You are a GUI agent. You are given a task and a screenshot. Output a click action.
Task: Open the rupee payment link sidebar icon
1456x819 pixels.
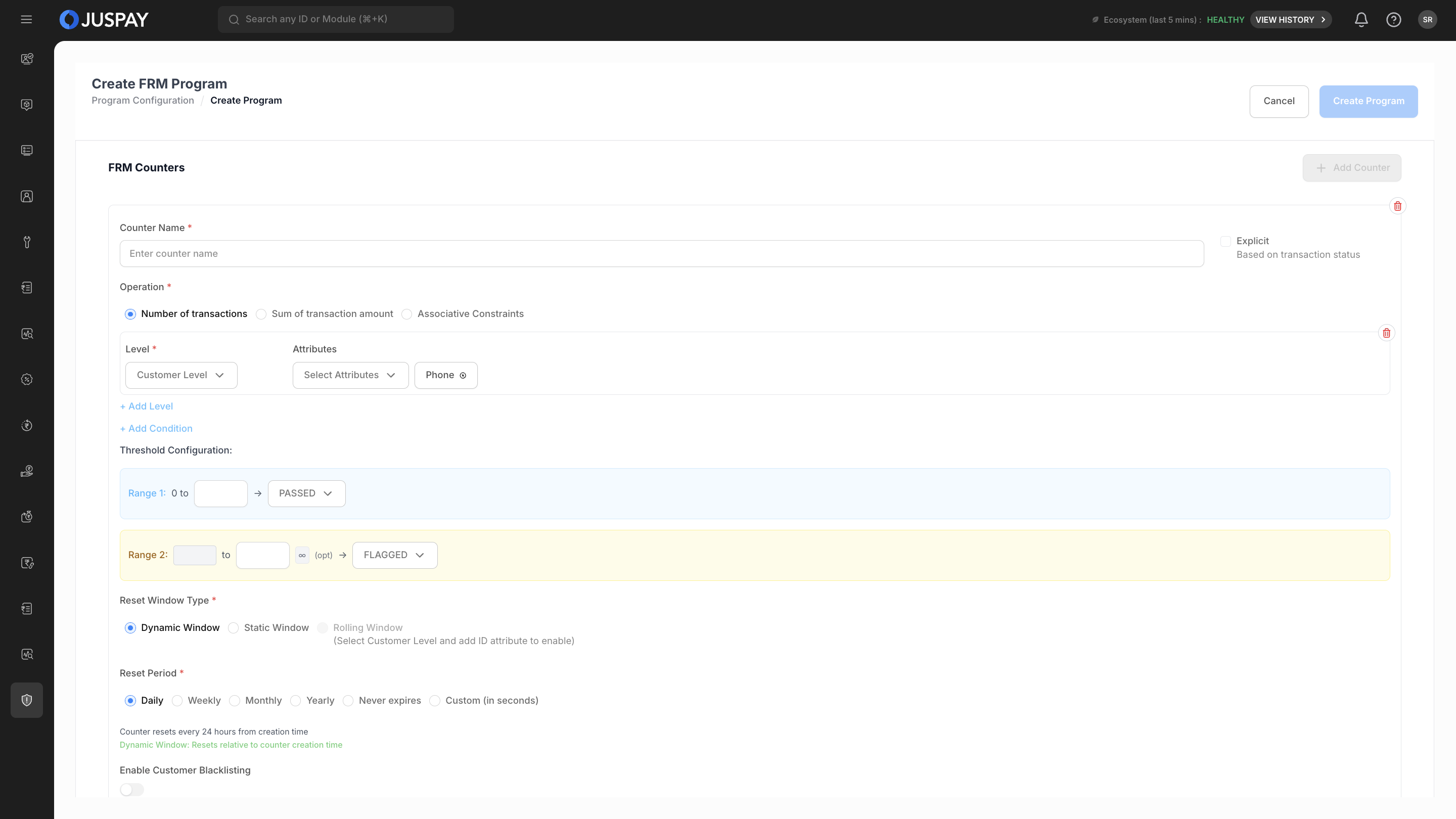click(x=27, y=562)
